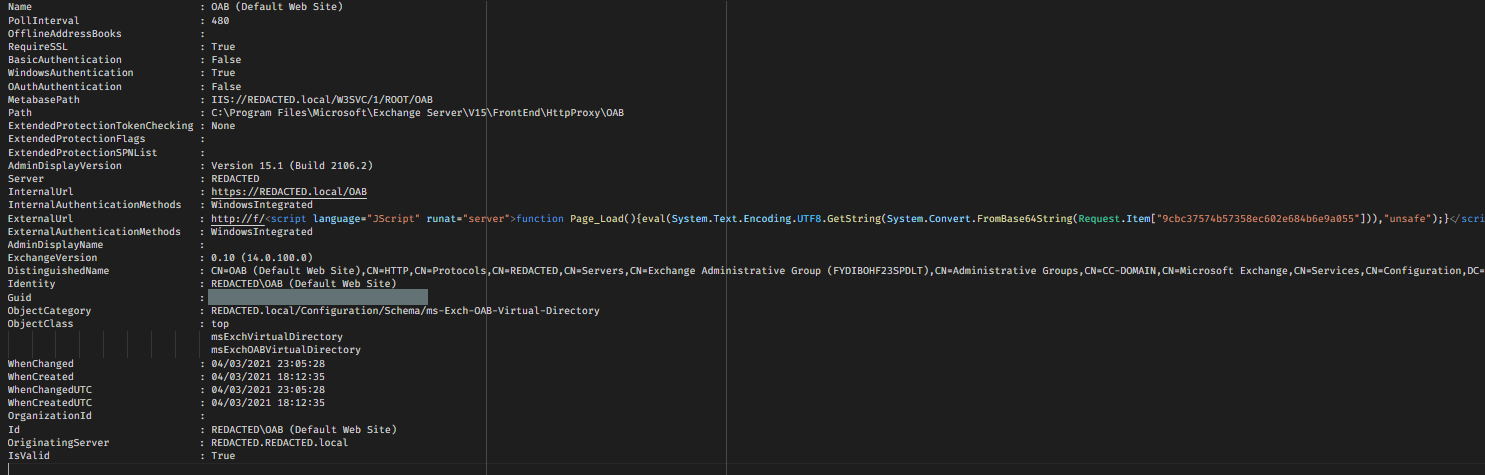Click the "WhenCreated" label
1485x475 pixels.
coord(41,377)
